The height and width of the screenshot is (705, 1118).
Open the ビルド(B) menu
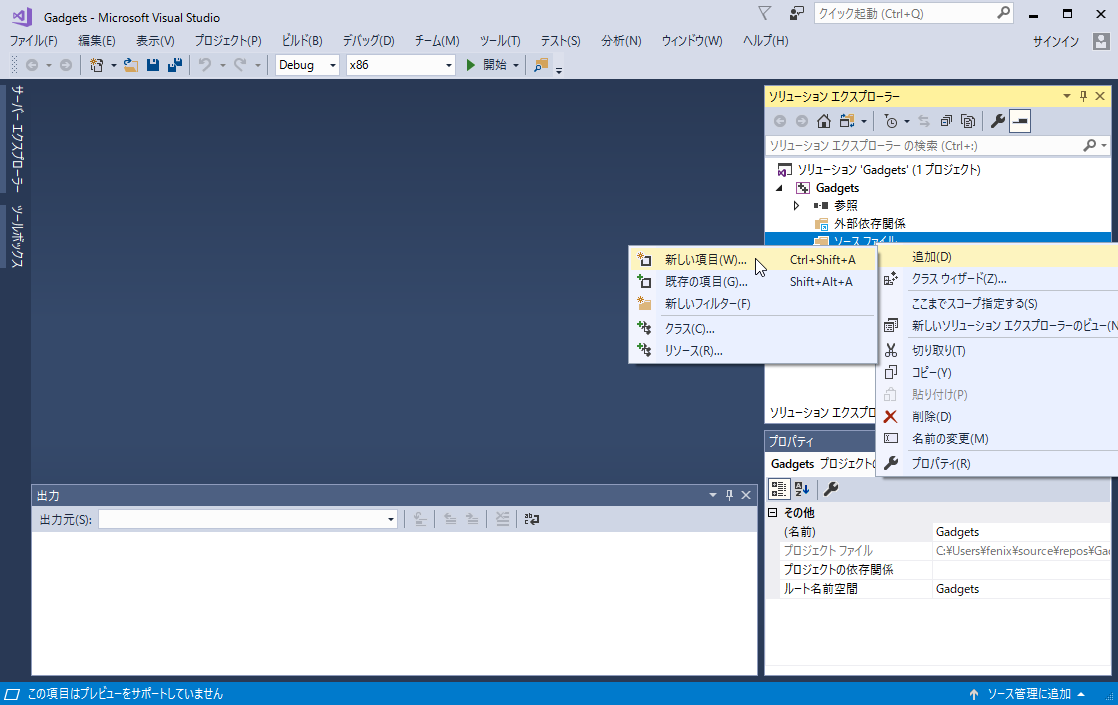coord(302,41)
